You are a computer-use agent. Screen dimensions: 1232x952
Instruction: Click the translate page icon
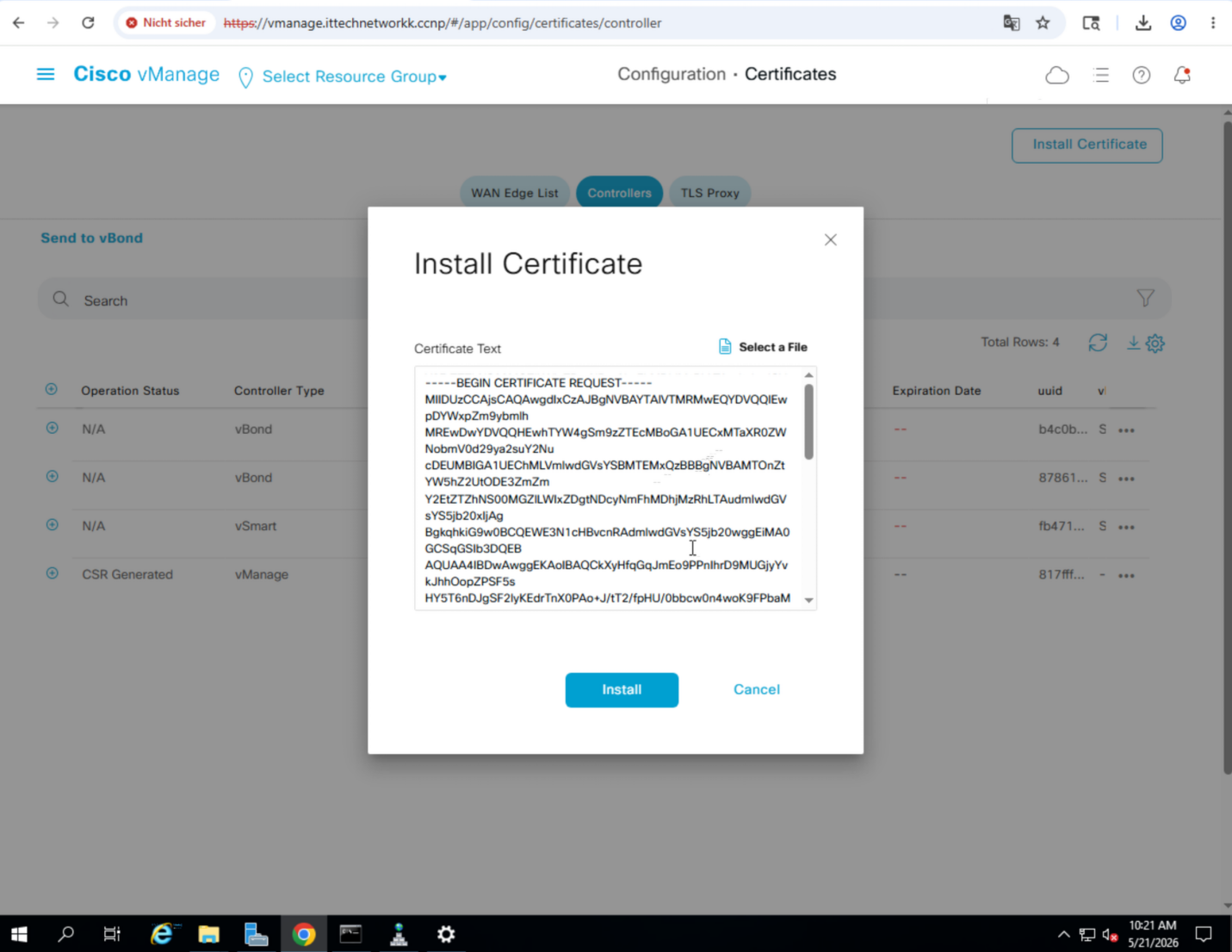tap(1012, 23)
